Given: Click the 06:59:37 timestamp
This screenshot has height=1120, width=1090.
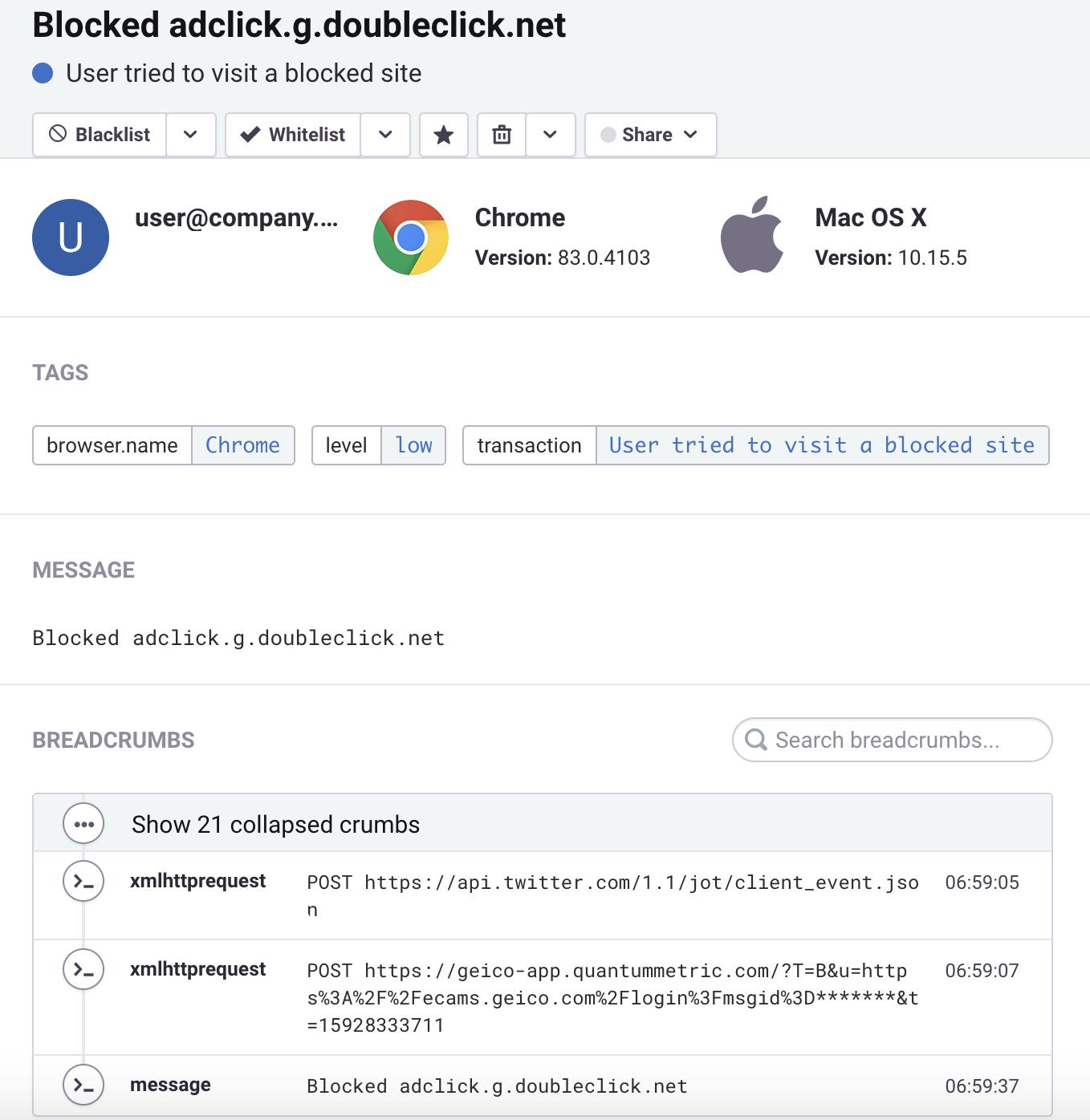Looking at the screenshot, I should tap(982, 1086).
